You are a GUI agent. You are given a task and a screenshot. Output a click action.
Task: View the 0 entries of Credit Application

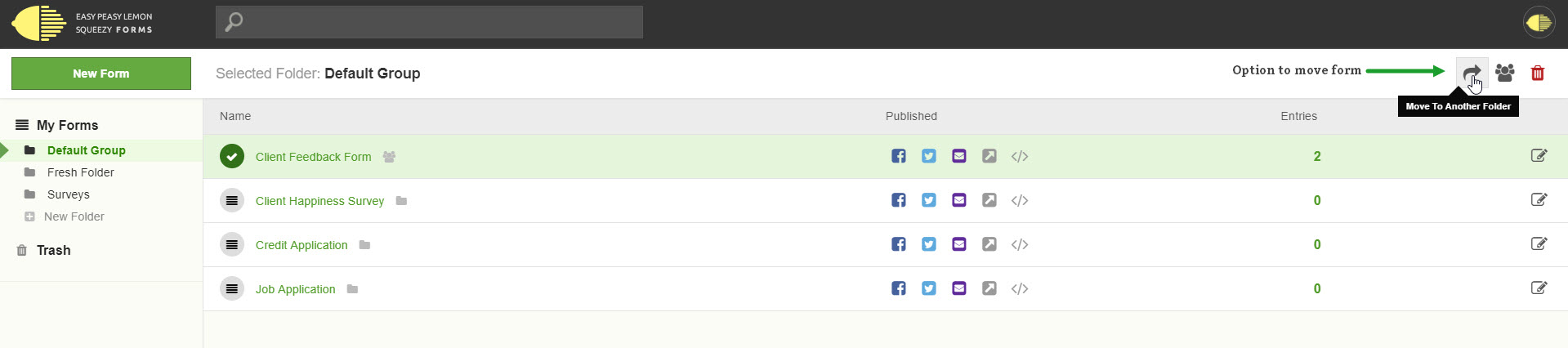[1317, 244]
